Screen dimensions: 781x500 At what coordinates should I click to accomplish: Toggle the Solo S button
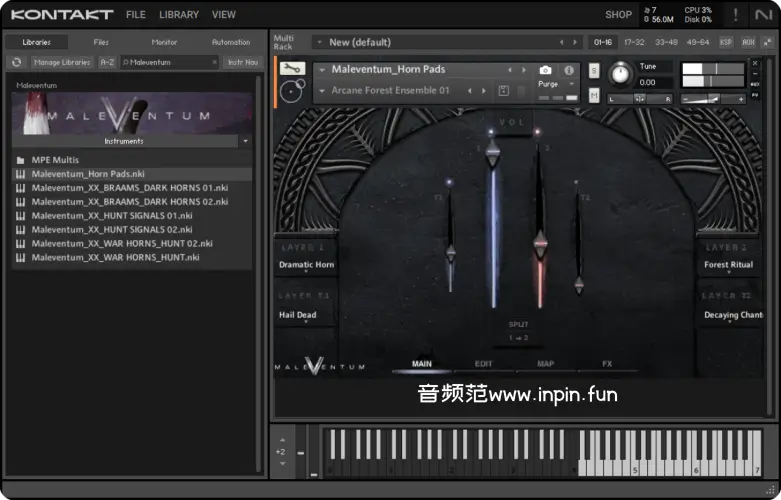pos(594,70)
